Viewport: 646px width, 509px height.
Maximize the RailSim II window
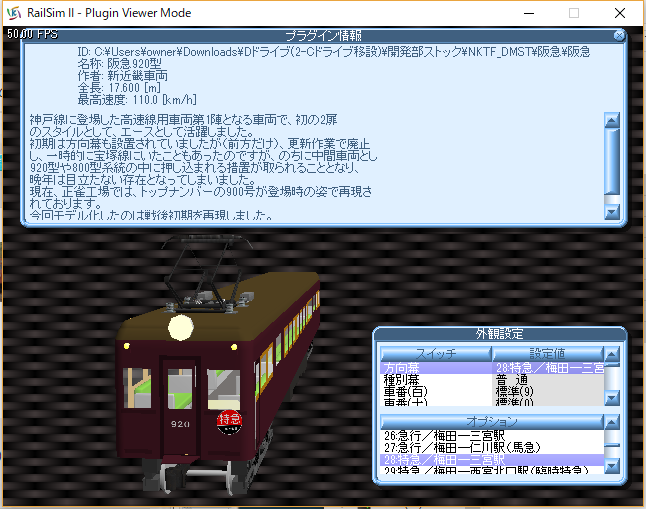(x=574, y=13)
